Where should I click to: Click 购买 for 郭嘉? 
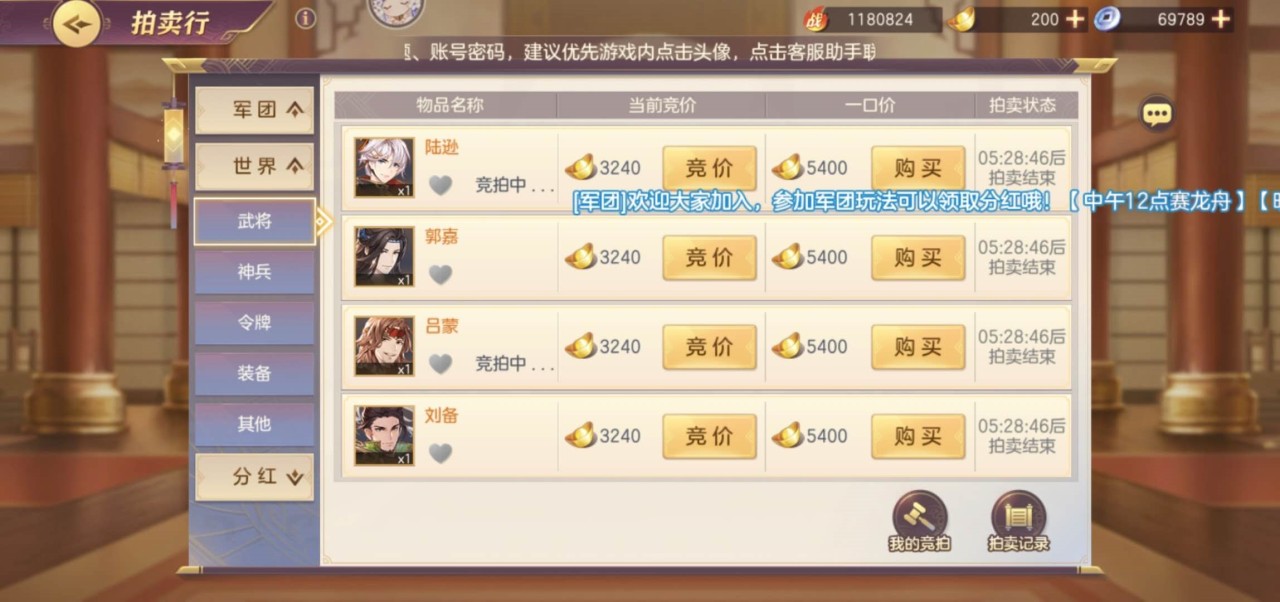coord(918,258)
